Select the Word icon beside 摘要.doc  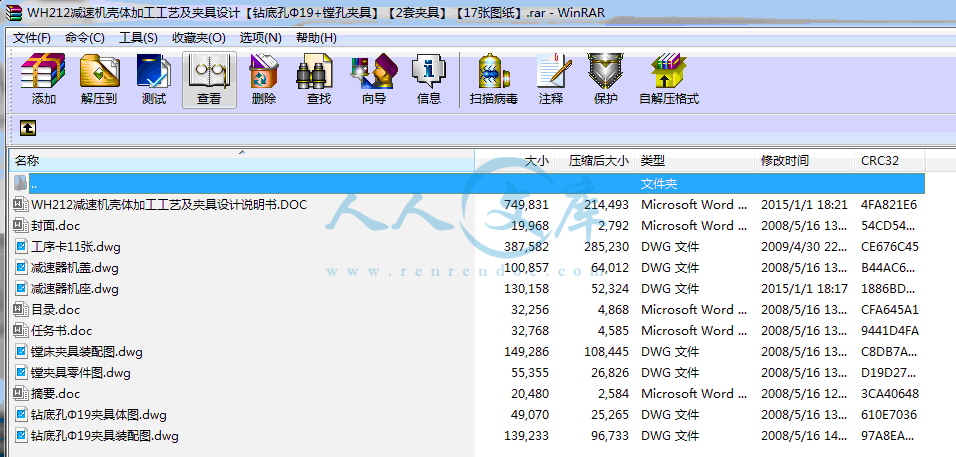click(x=21, y=394)
